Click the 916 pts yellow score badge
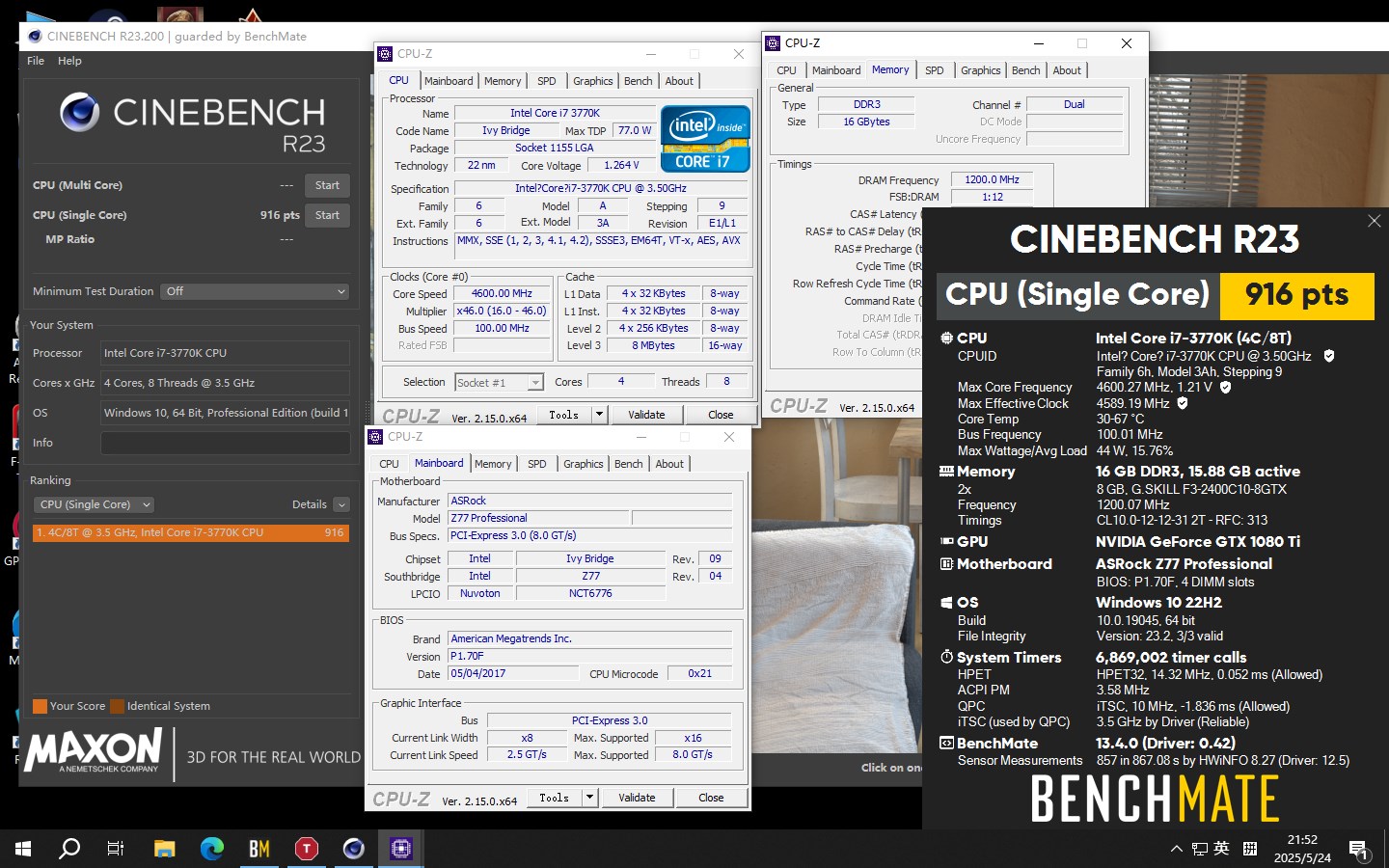This screenshot has width=1389, height=868. 1296,295
